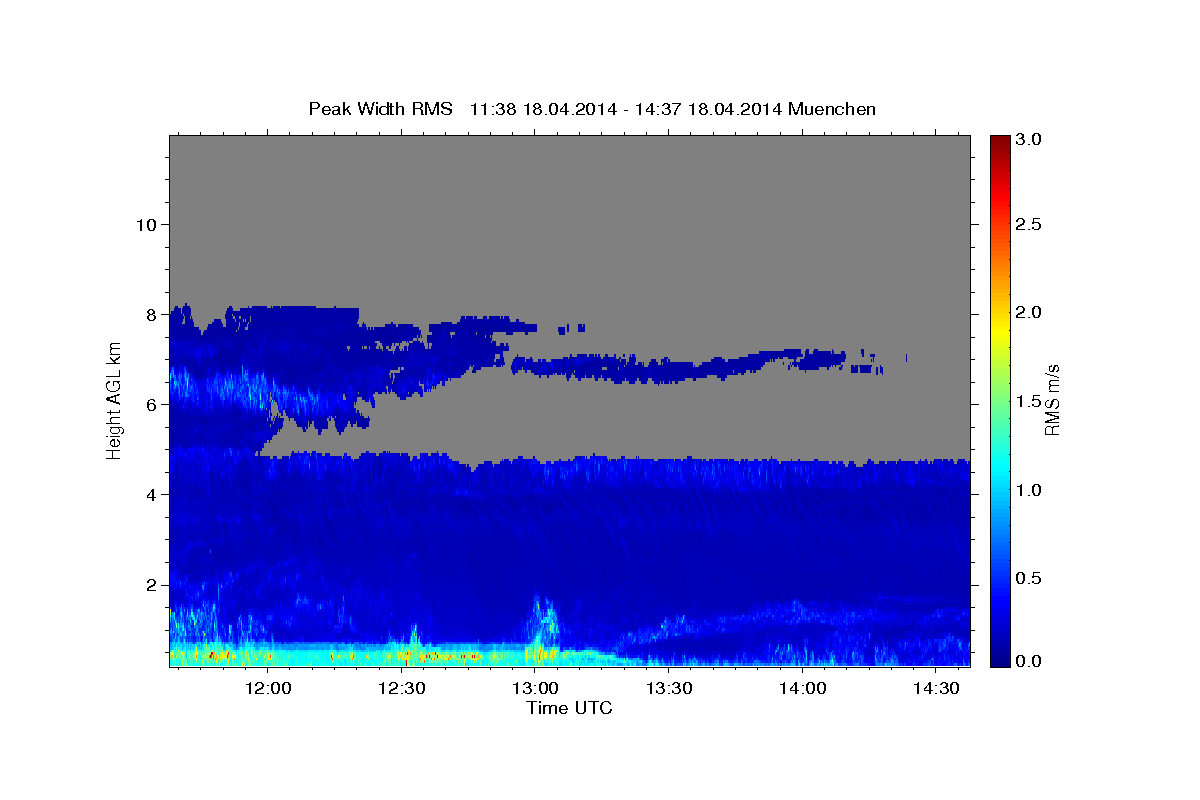Click the 'RMS m/s' colorbar label
The image size is (1200, 800).
click(x=1052, y=400)
